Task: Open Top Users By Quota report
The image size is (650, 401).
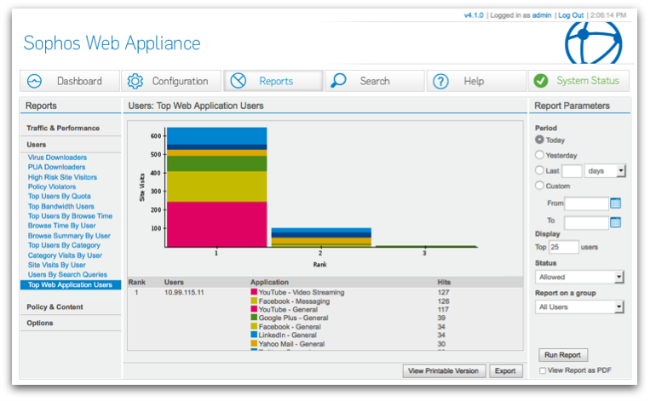Action: pyautogui.click(x=59, y=196)
